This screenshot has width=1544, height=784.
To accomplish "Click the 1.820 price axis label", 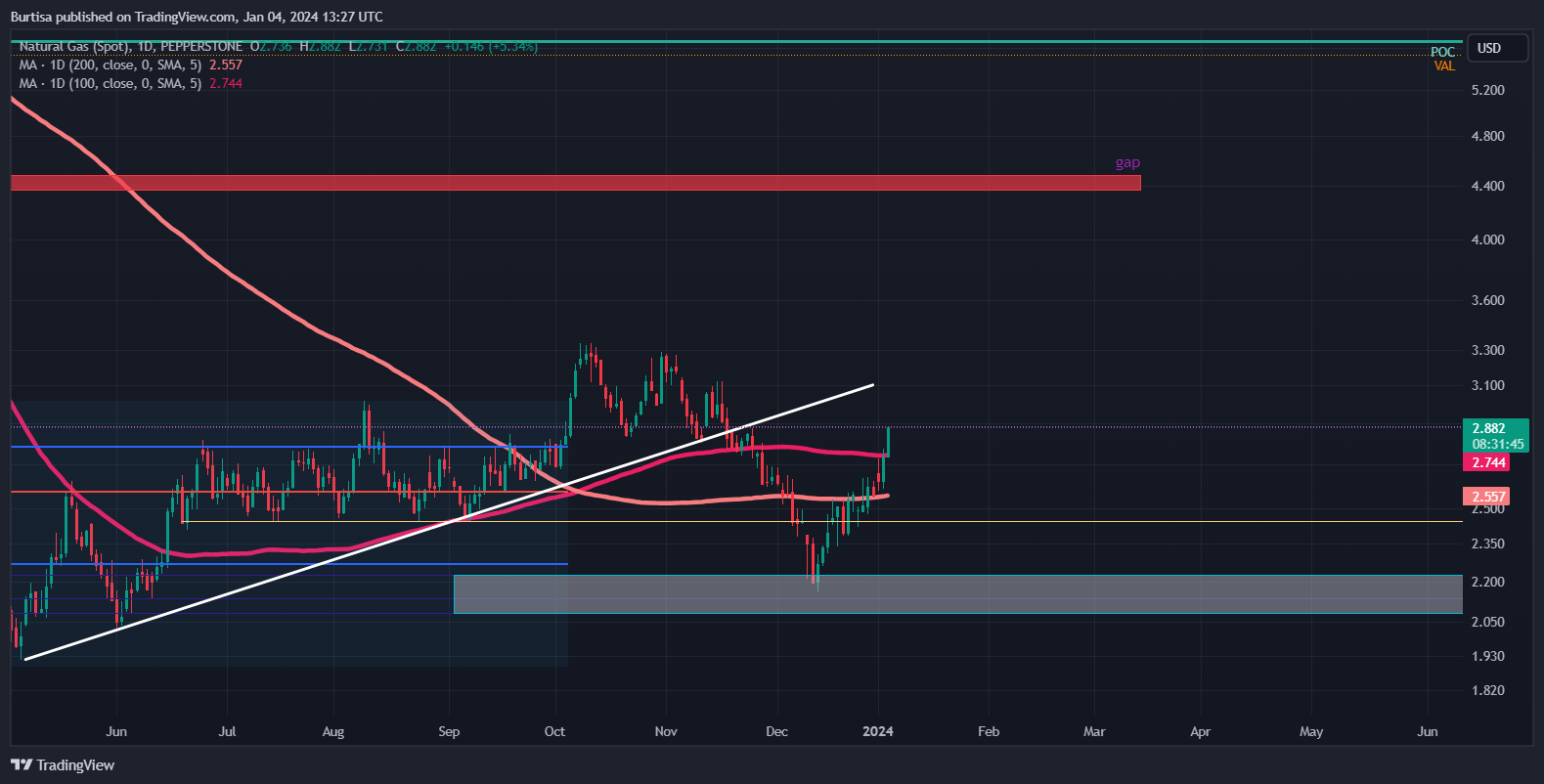I will (1487, 690).
